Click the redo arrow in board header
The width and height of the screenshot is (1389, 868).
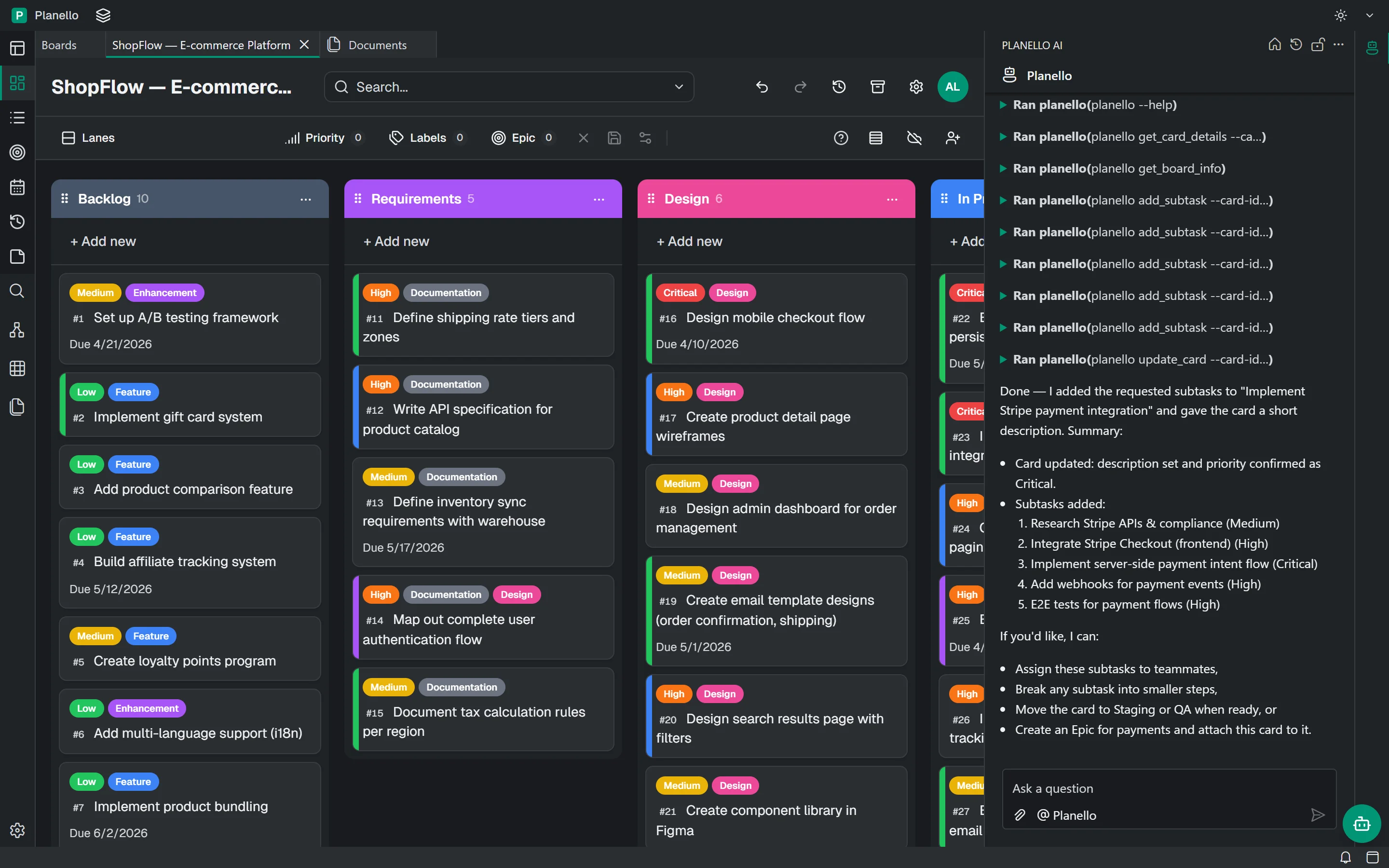point(800,87)
